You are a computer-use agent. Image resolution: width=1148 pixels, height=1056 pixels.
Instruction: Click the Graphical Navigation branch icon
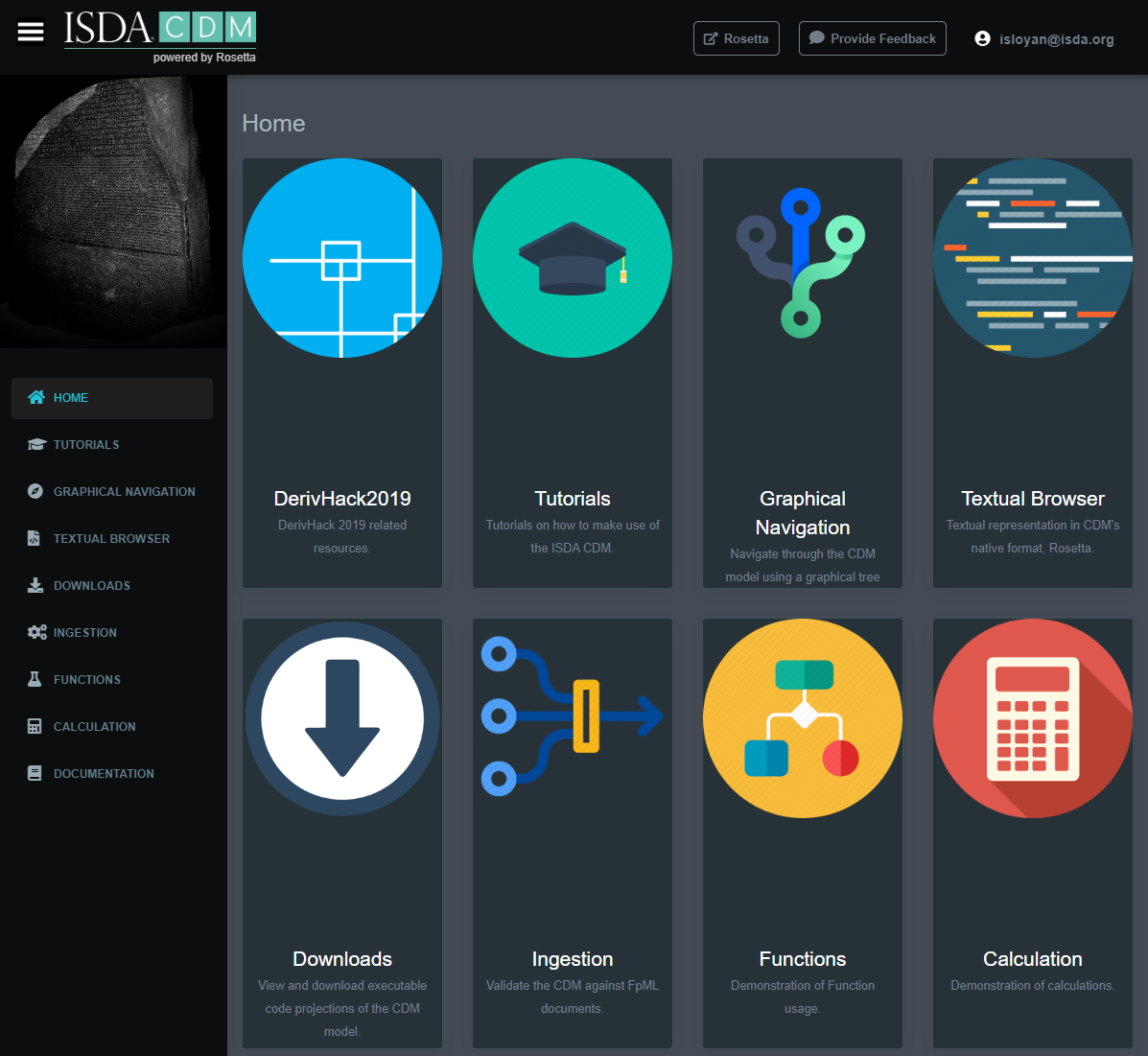[x=801, y=262]
